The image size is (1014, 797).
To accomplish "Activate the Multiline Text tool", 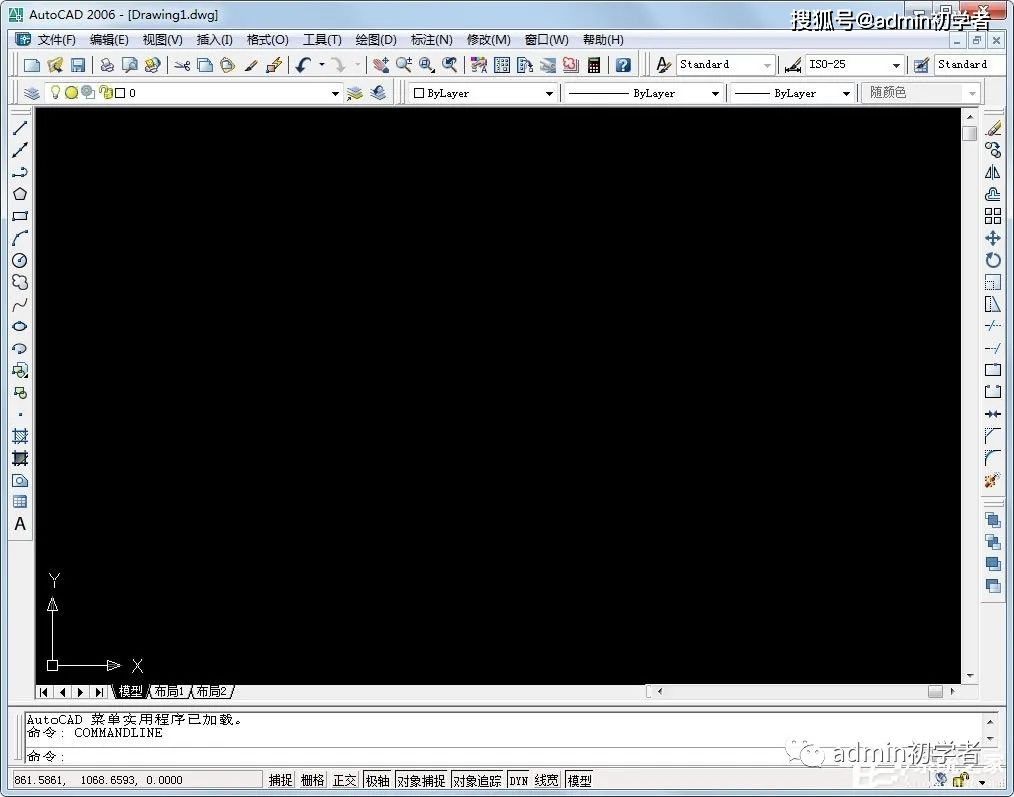I will click(x=19, y=524).
